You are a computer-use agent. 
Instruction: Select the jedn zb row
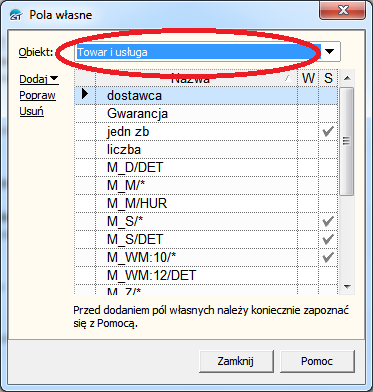pos(206,132)
